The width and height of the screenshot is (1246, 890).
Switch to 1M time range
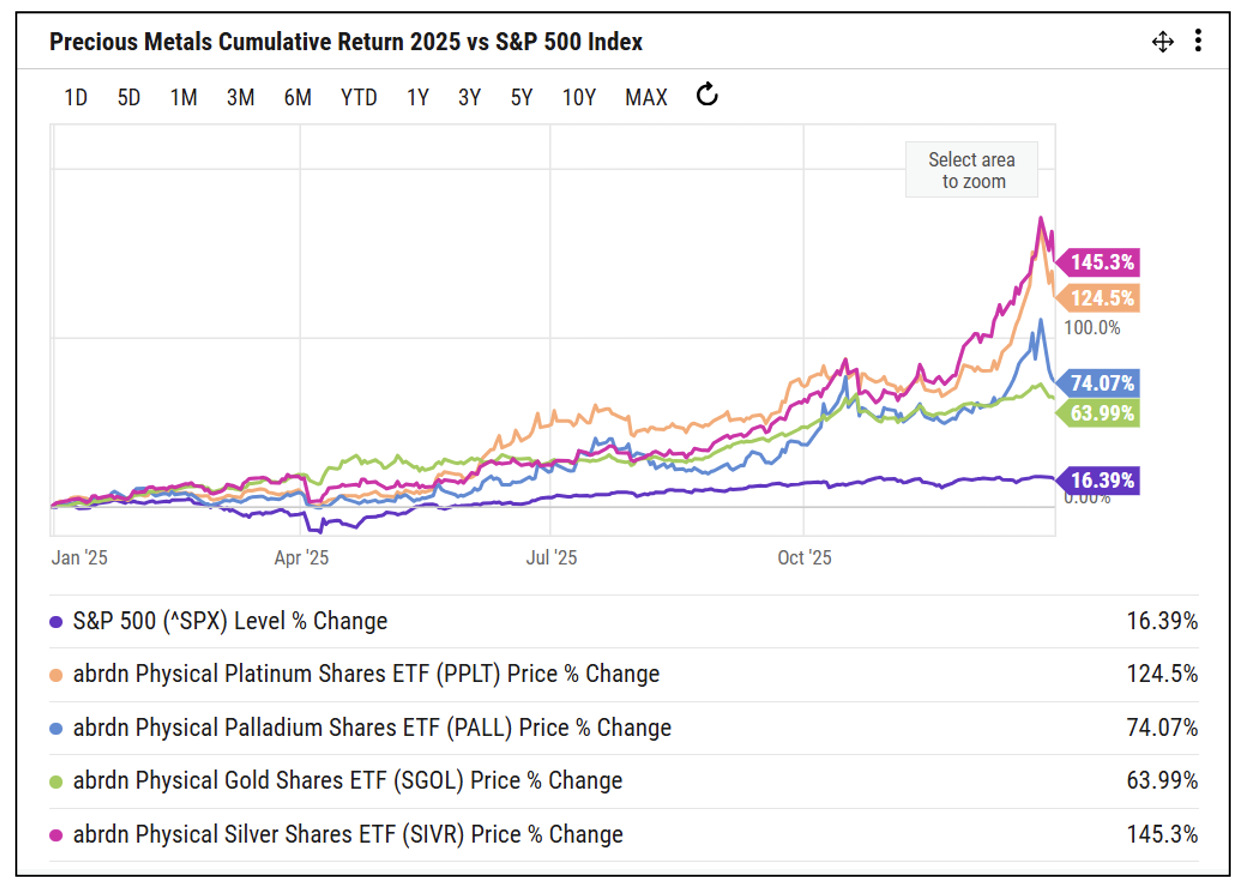coord(183,97)
